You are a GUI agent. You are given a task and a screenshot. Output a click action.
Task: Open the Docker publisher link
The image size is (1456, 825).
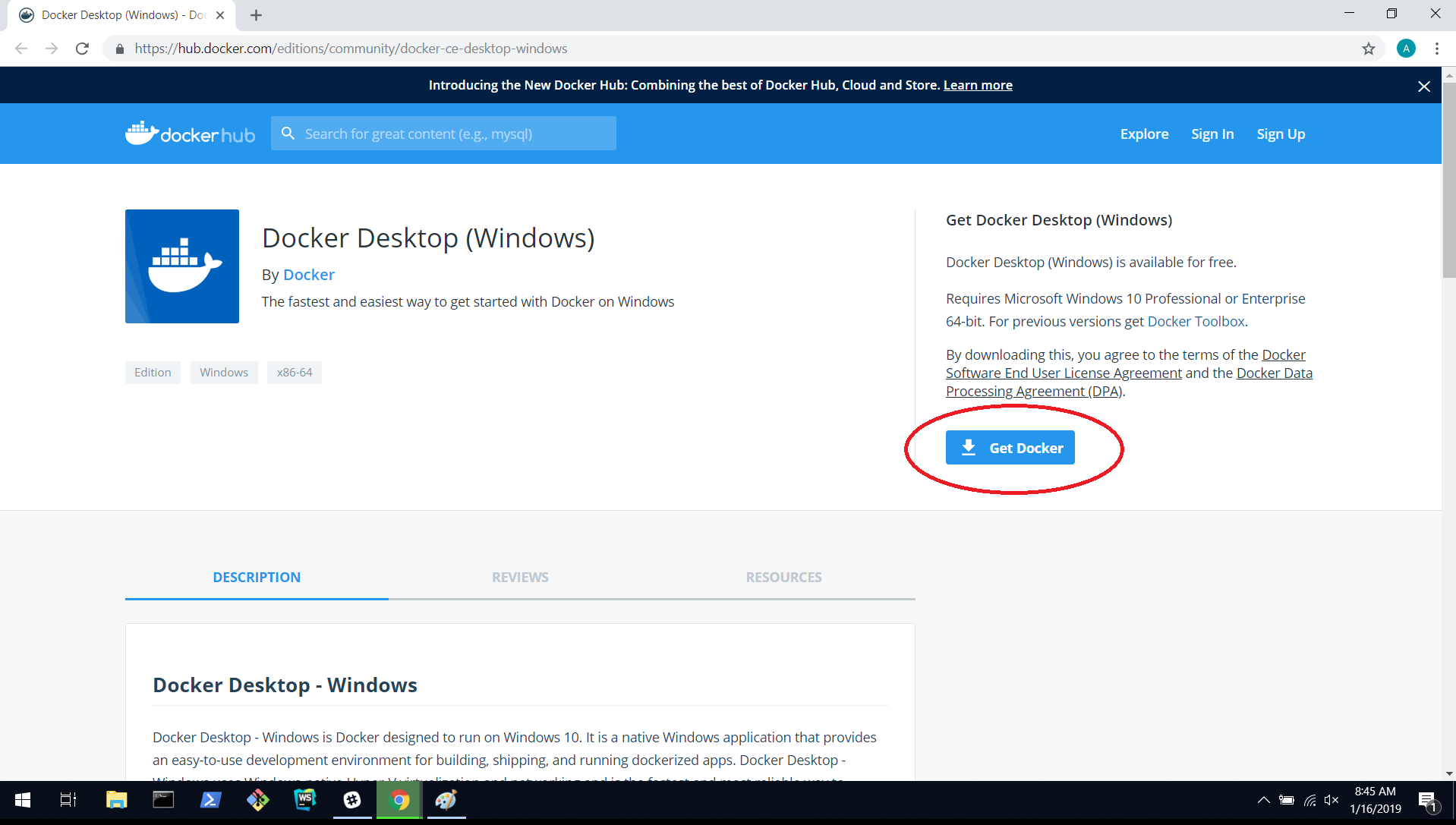(309, 275)
